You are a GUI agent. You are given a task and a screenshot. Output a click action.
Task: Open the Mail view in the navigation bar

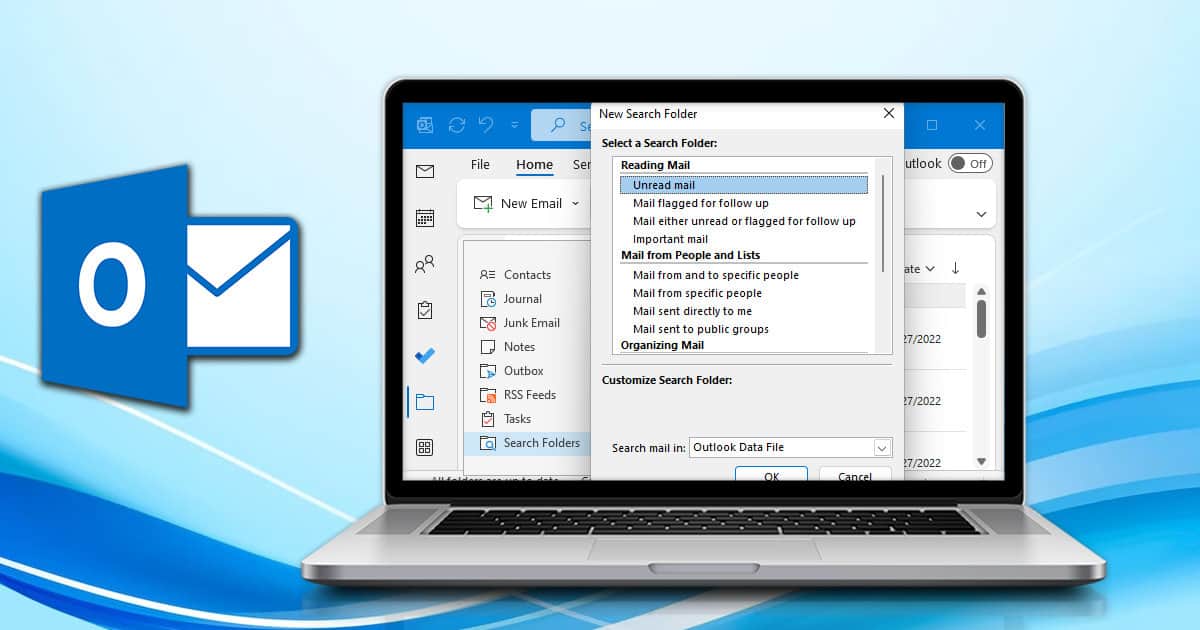point(425,172)
